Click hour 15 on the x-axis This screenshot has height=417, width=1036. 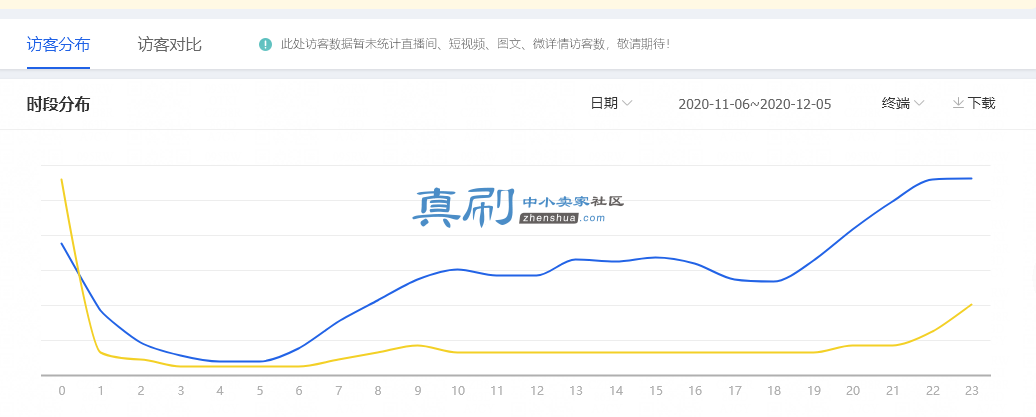pos(655,391)
